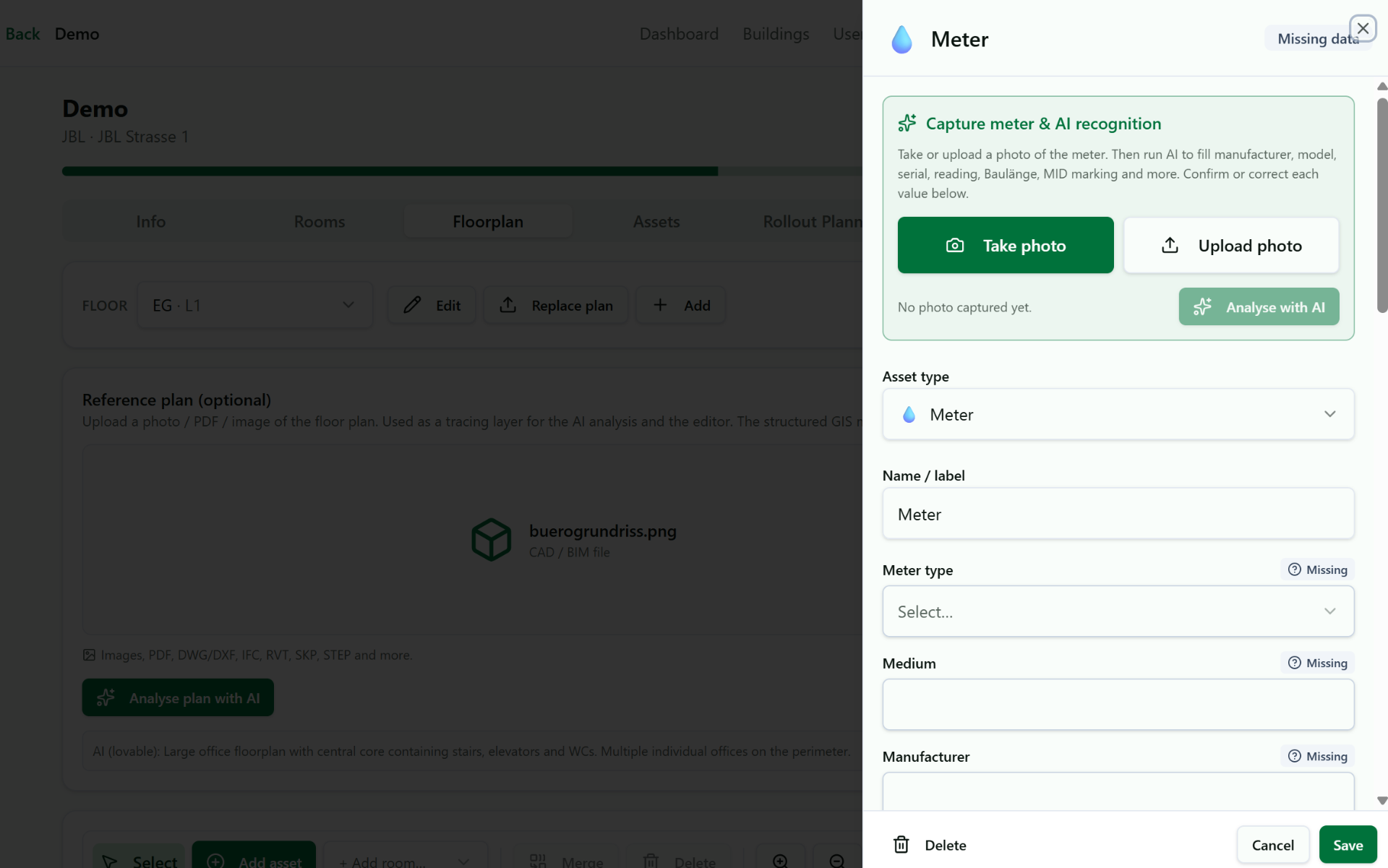Click the trash icon next to Delete

pyautogui.click(x=901, y=844)
